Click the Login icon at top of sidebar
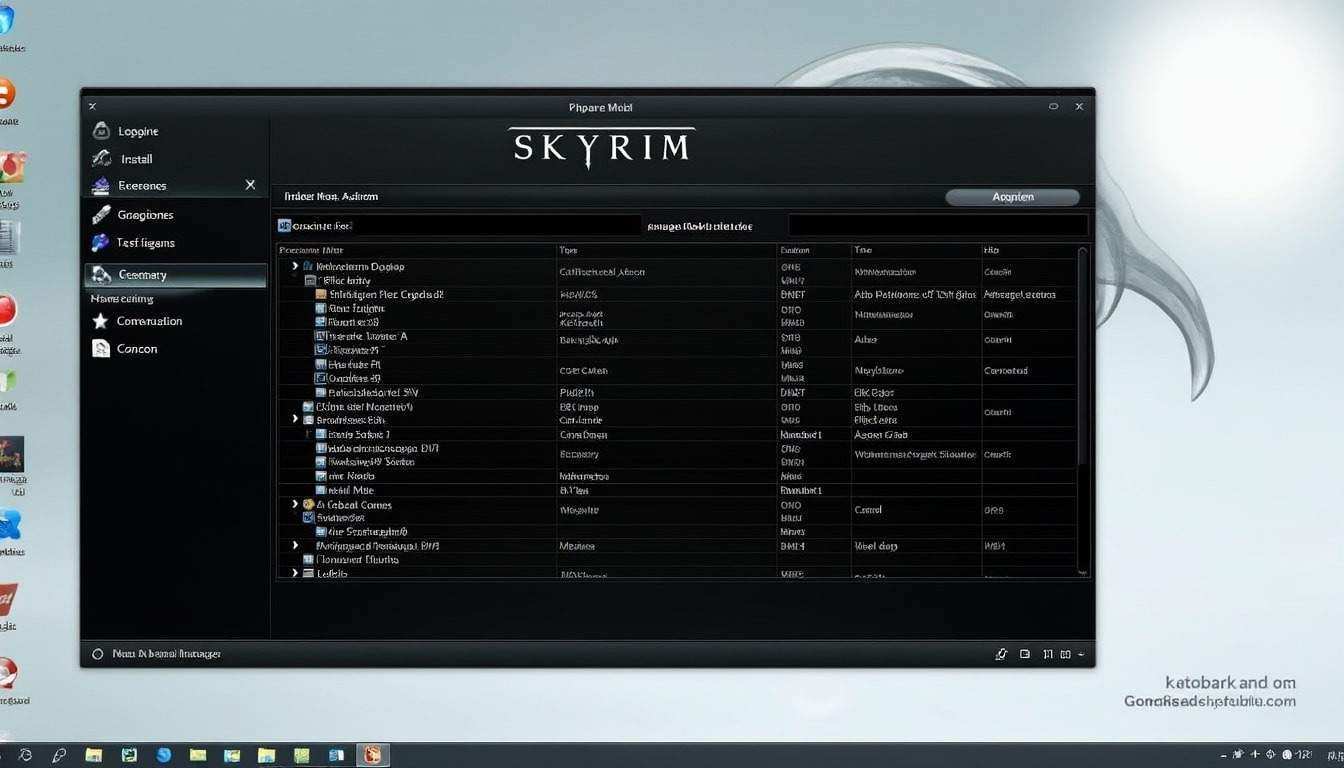The height and width of the screenshot is (768, 1344). point(102,130)
